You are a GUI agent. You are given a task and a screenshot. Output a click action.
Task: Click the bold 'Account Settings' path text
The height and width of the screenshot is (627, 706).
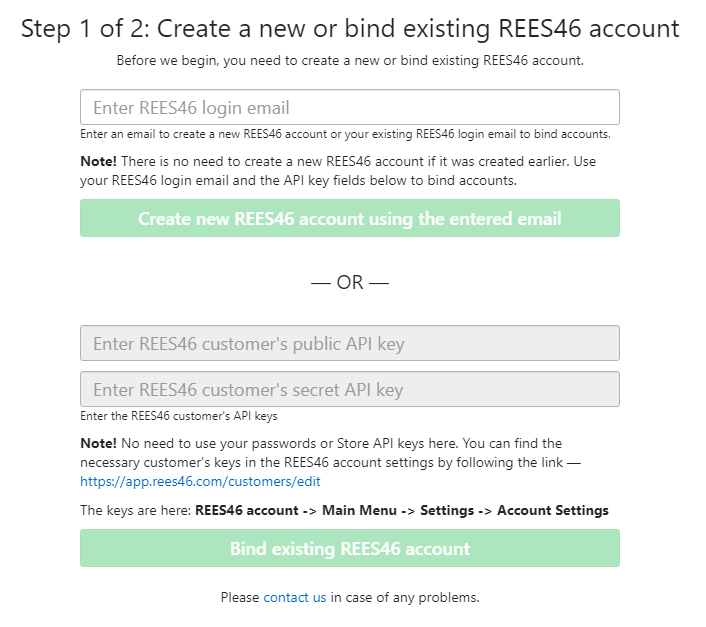tap(552, 510)
